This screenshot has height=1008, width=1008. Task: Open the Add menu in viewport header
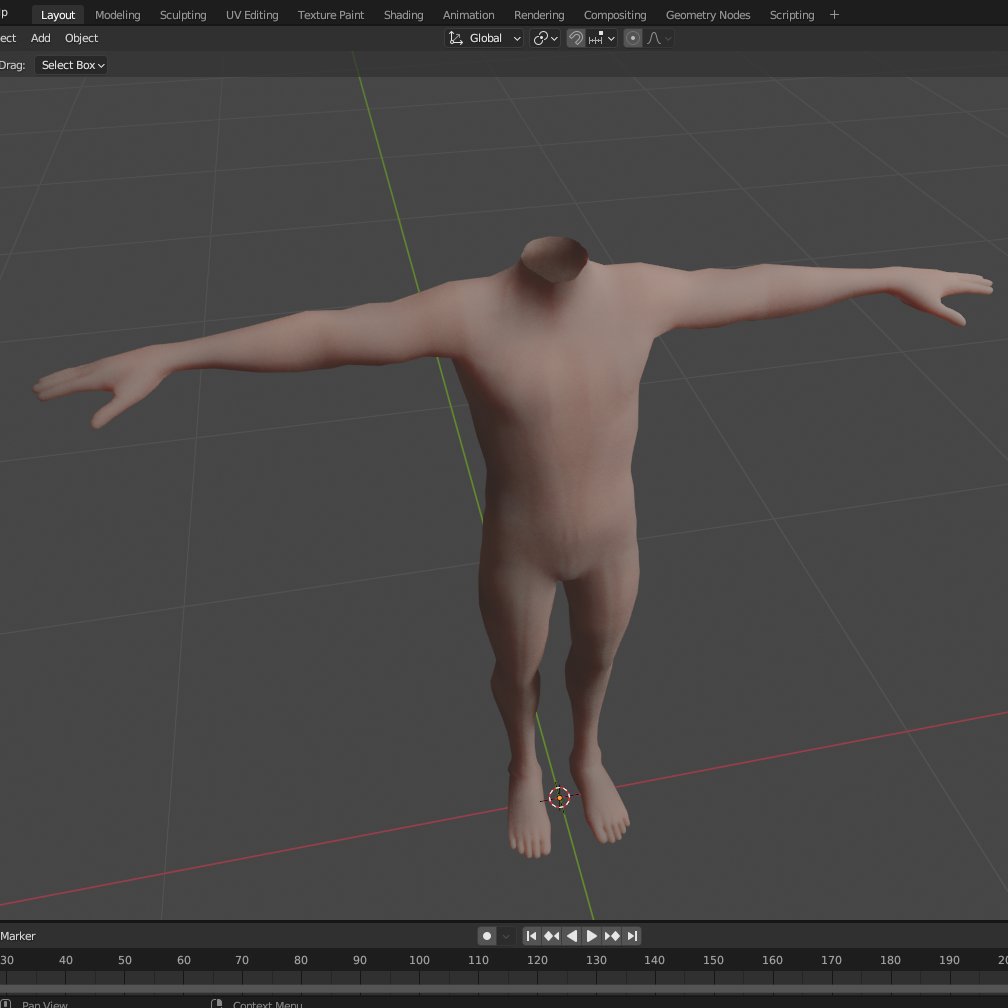pyautogui.click(x=40, y=38)
